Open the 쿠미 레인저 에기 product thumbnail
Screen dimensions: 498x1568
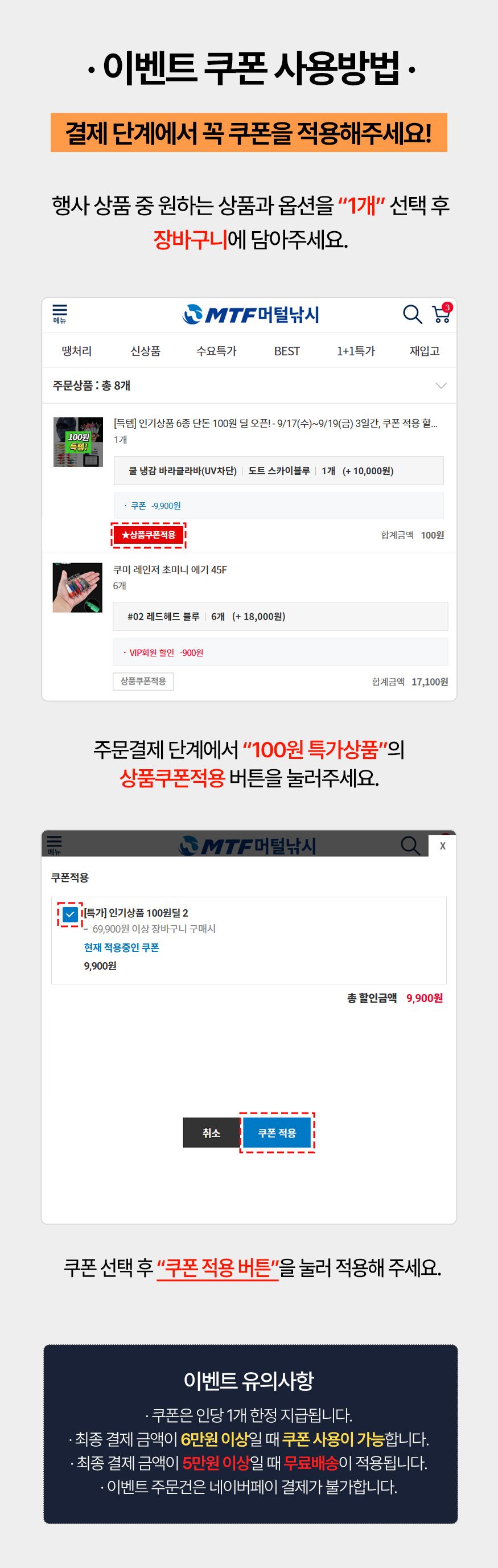[x=77, y=588]
